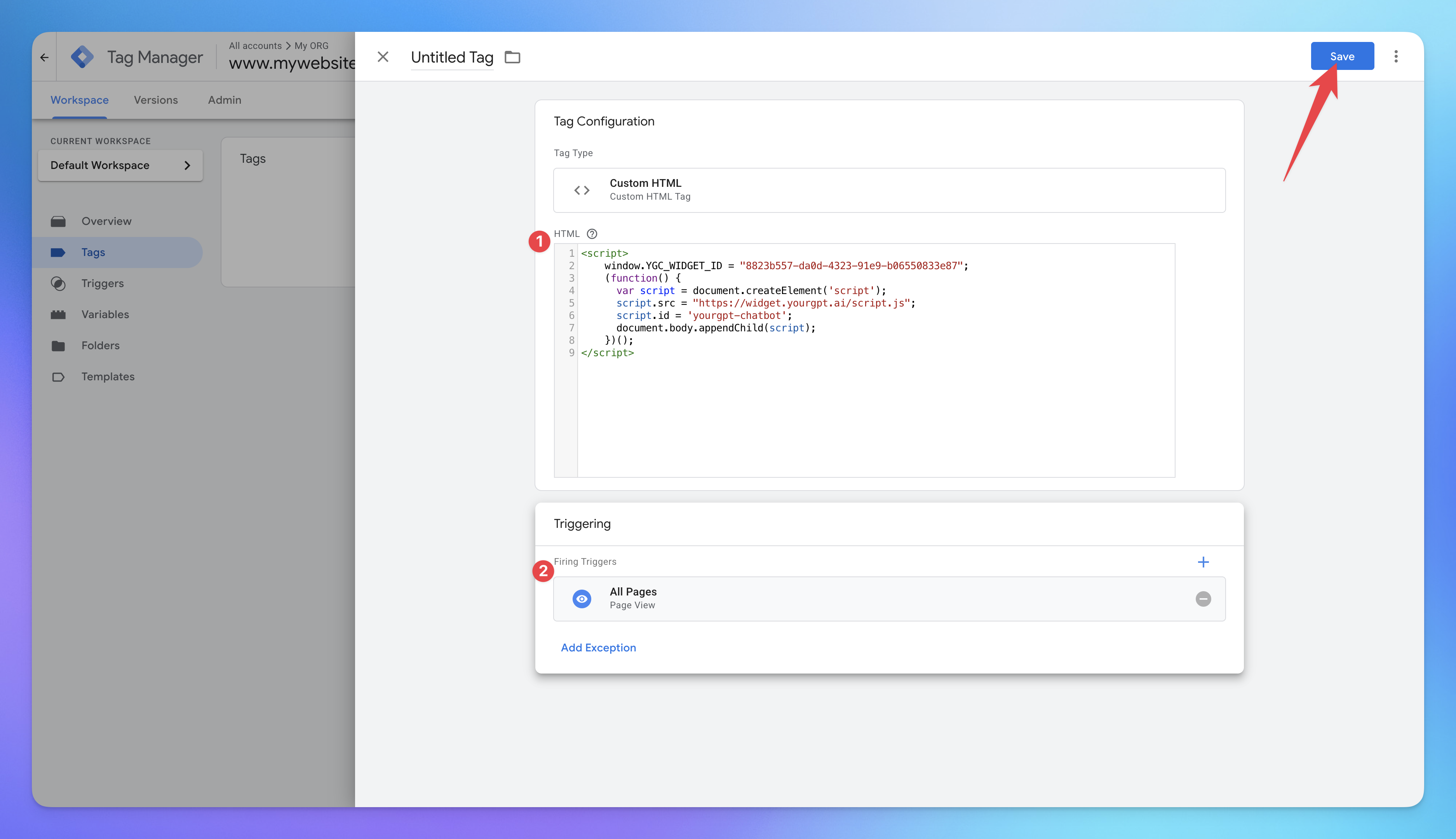Open the Variables section

[105, 314]
